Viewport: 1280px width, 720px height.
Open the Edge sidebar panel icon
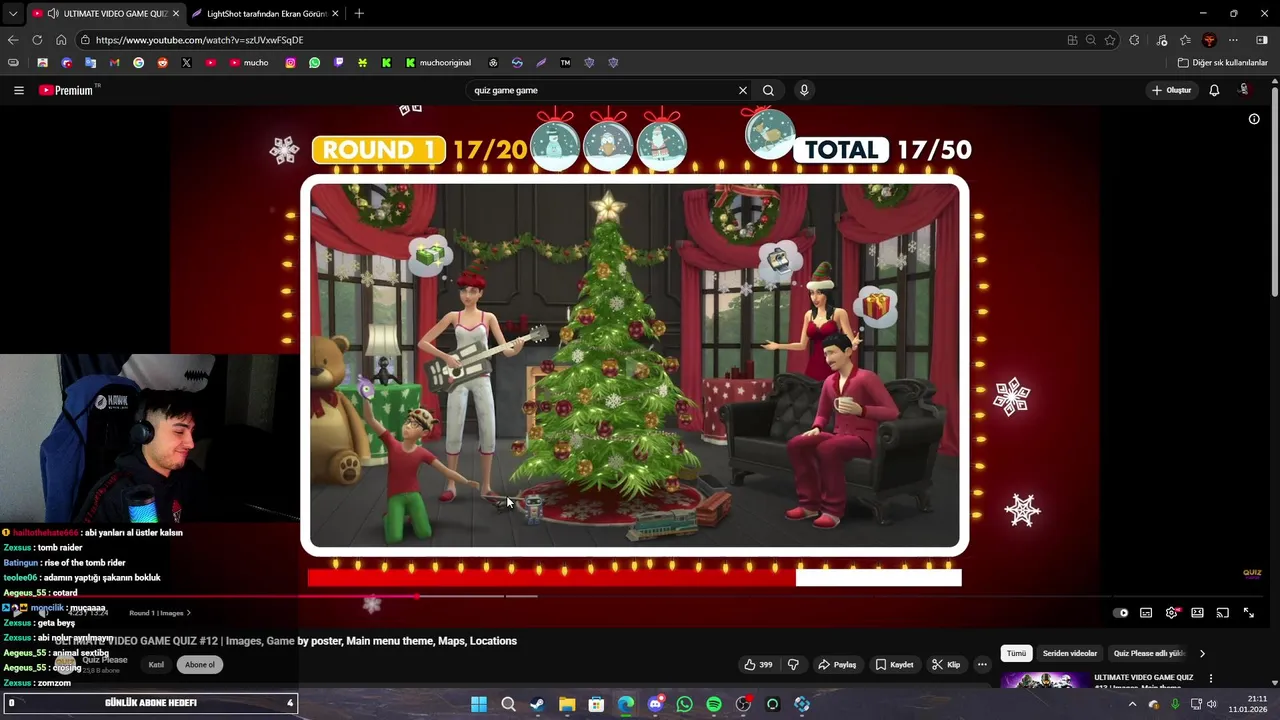(x=1261, y=40)
